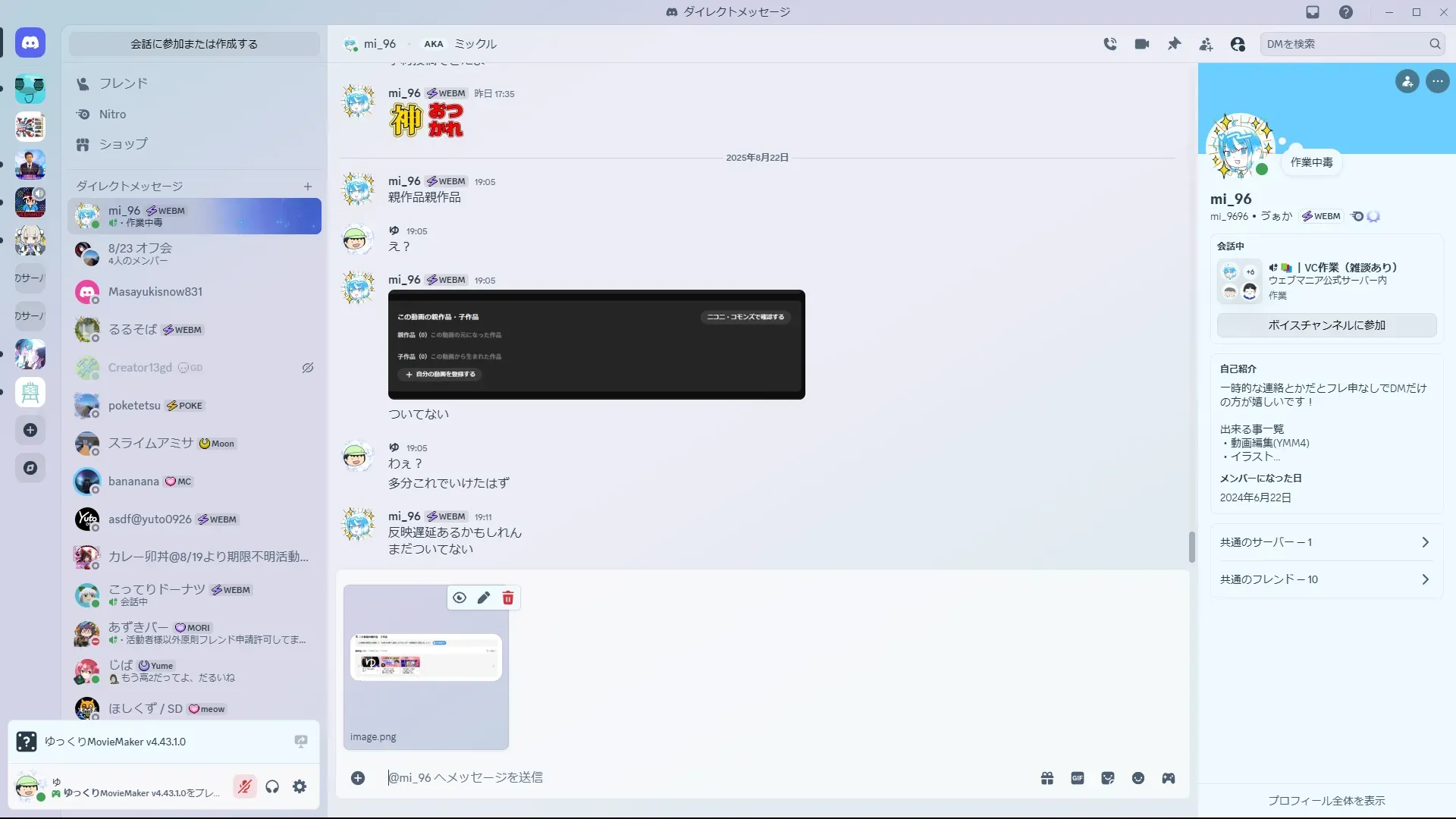1456x819 pixels.
Task: Open the GIF picker
Action: pos(1078,778)
